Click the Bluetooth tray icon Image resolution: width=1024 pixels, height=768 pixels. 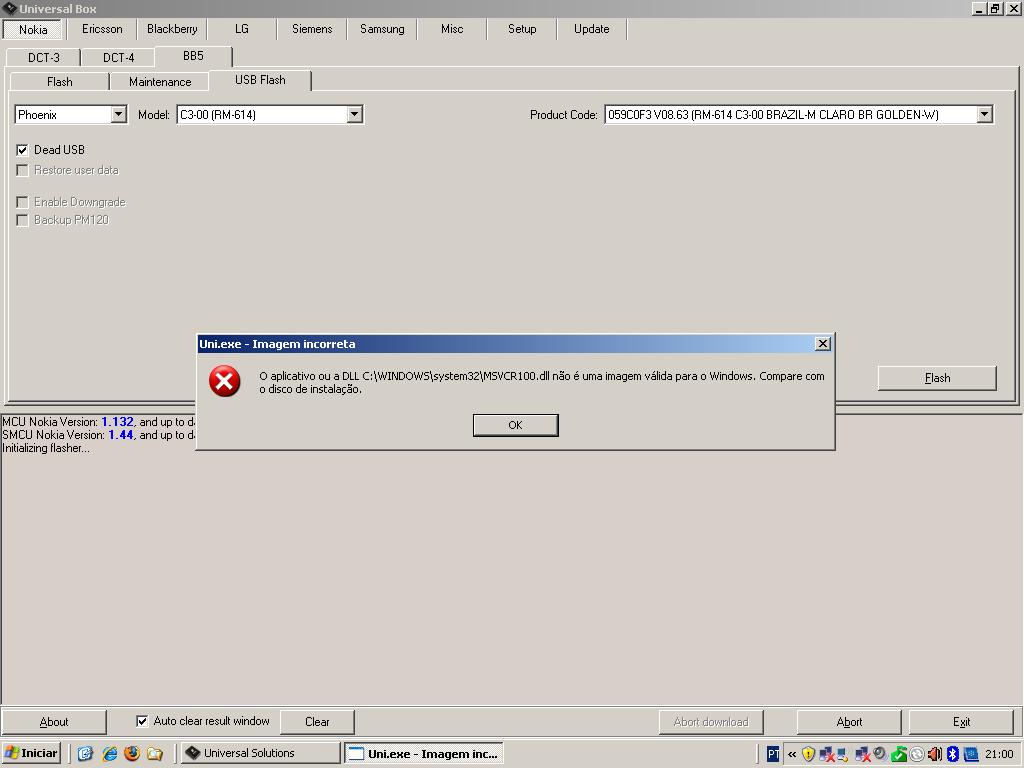click(953, 754)
